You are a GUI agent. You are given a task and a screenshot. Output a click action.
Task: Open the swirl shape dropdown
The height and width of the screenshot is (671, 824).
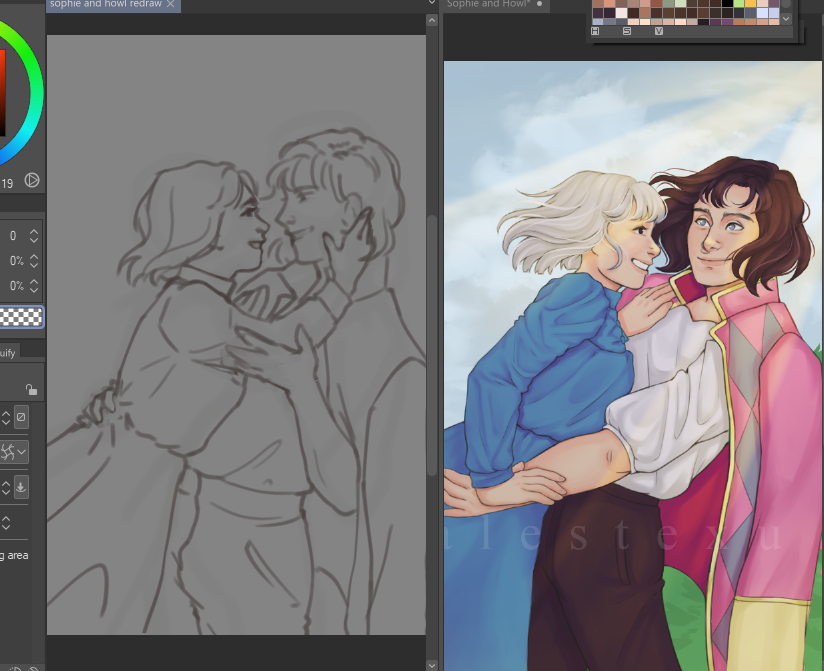[x=14, y=452]
